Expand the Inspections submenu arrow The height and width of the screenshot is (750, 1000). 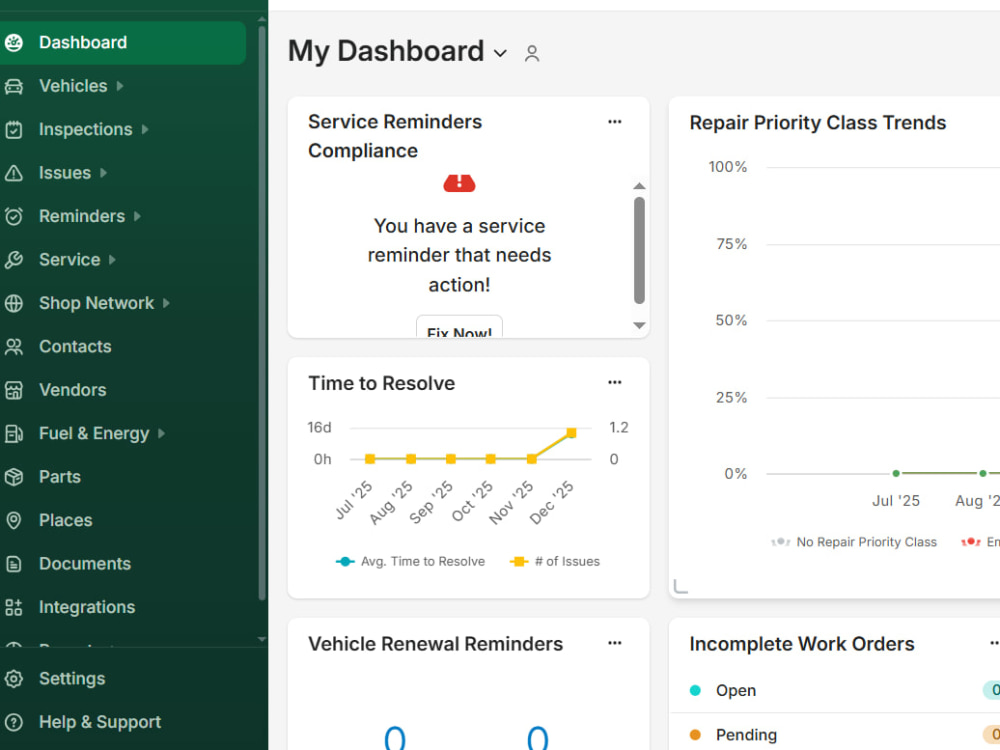145,129
